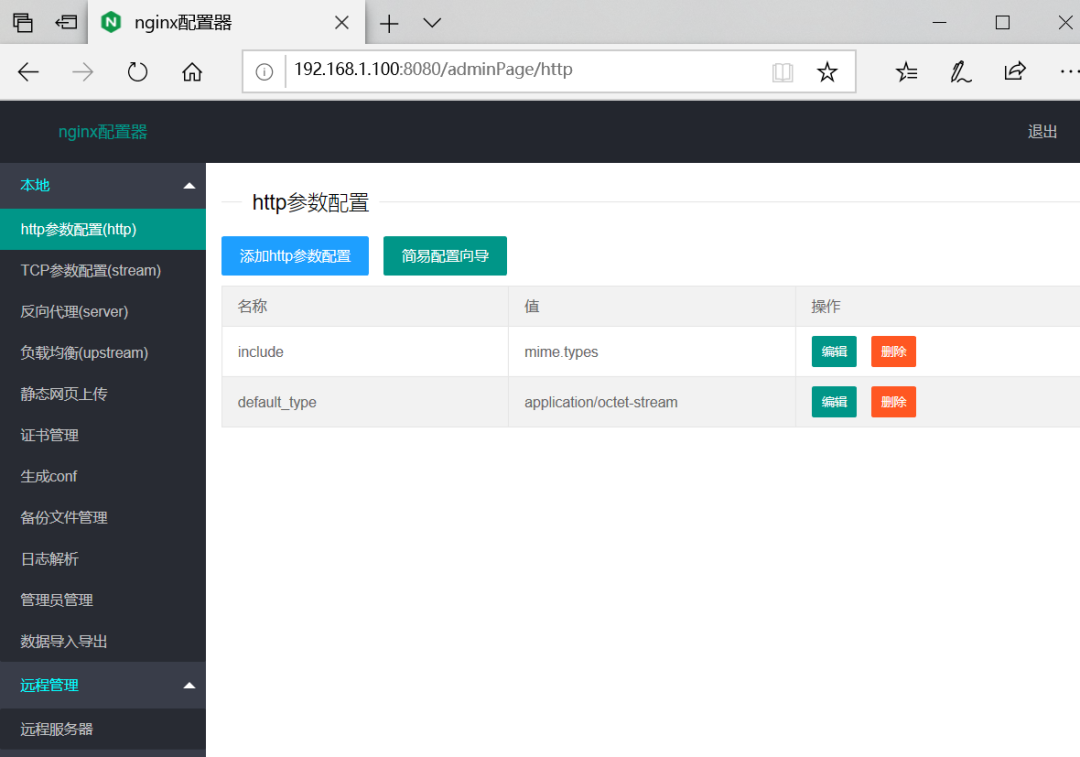Image resolution: width=1080 pixels, height=757 pixels.
Task: Open 生成conf menu item
Action: (x=103, y=477)
